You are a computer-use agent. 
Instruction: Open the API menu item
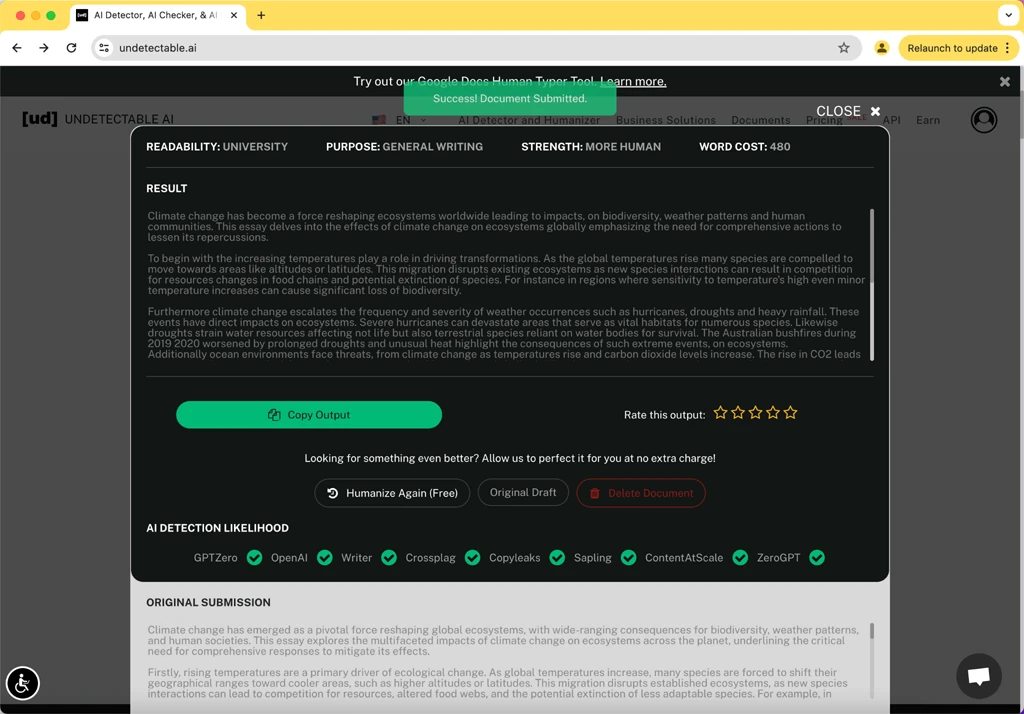point(891,120)
